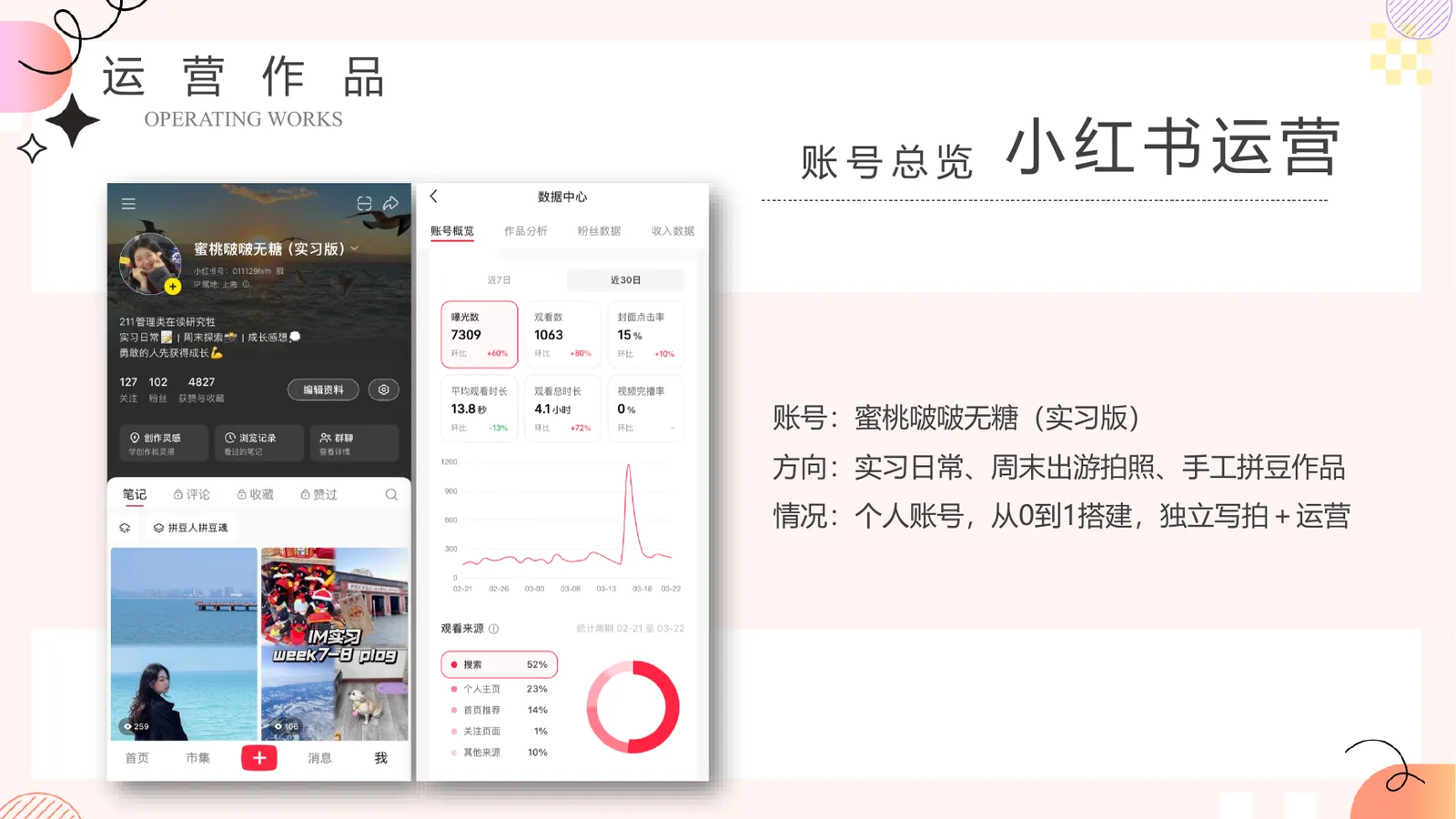The width and height of the screenshot is (1456, 819).
Task: Tap the share arrow icon on profile
Action: click(x=390, y=203)
